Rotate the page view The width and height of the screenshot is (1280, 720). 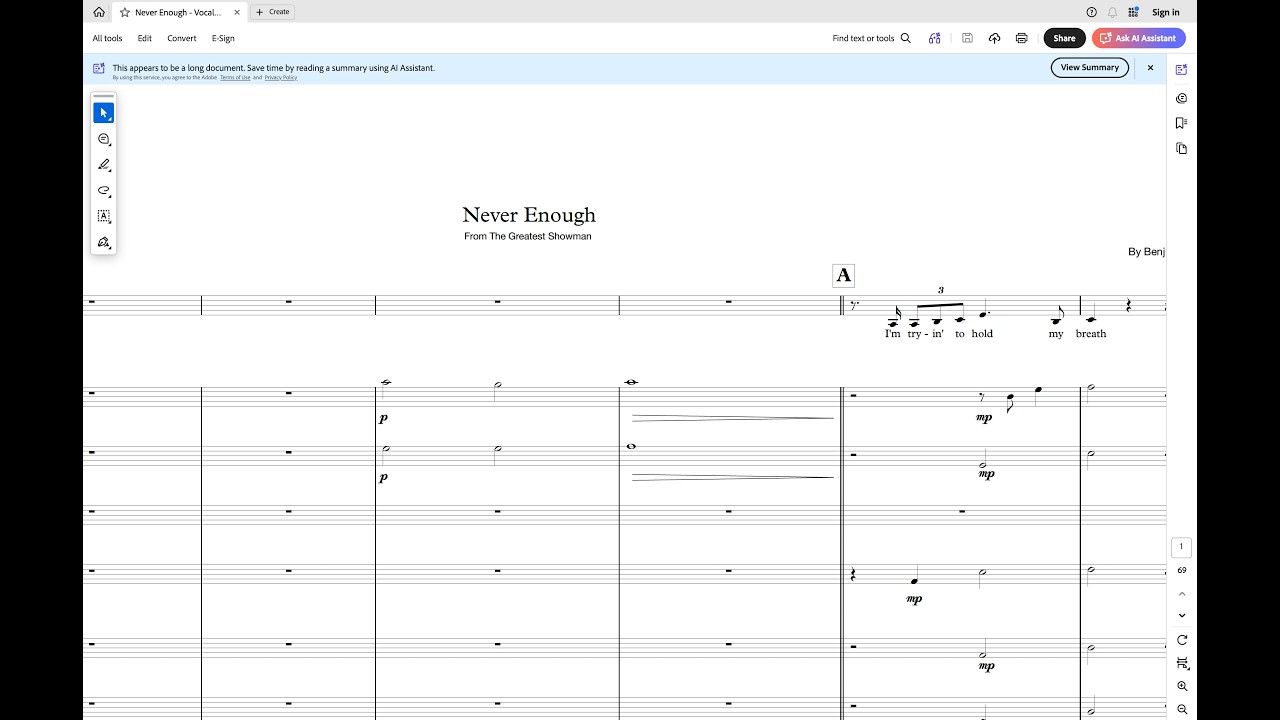point(1182,640)
